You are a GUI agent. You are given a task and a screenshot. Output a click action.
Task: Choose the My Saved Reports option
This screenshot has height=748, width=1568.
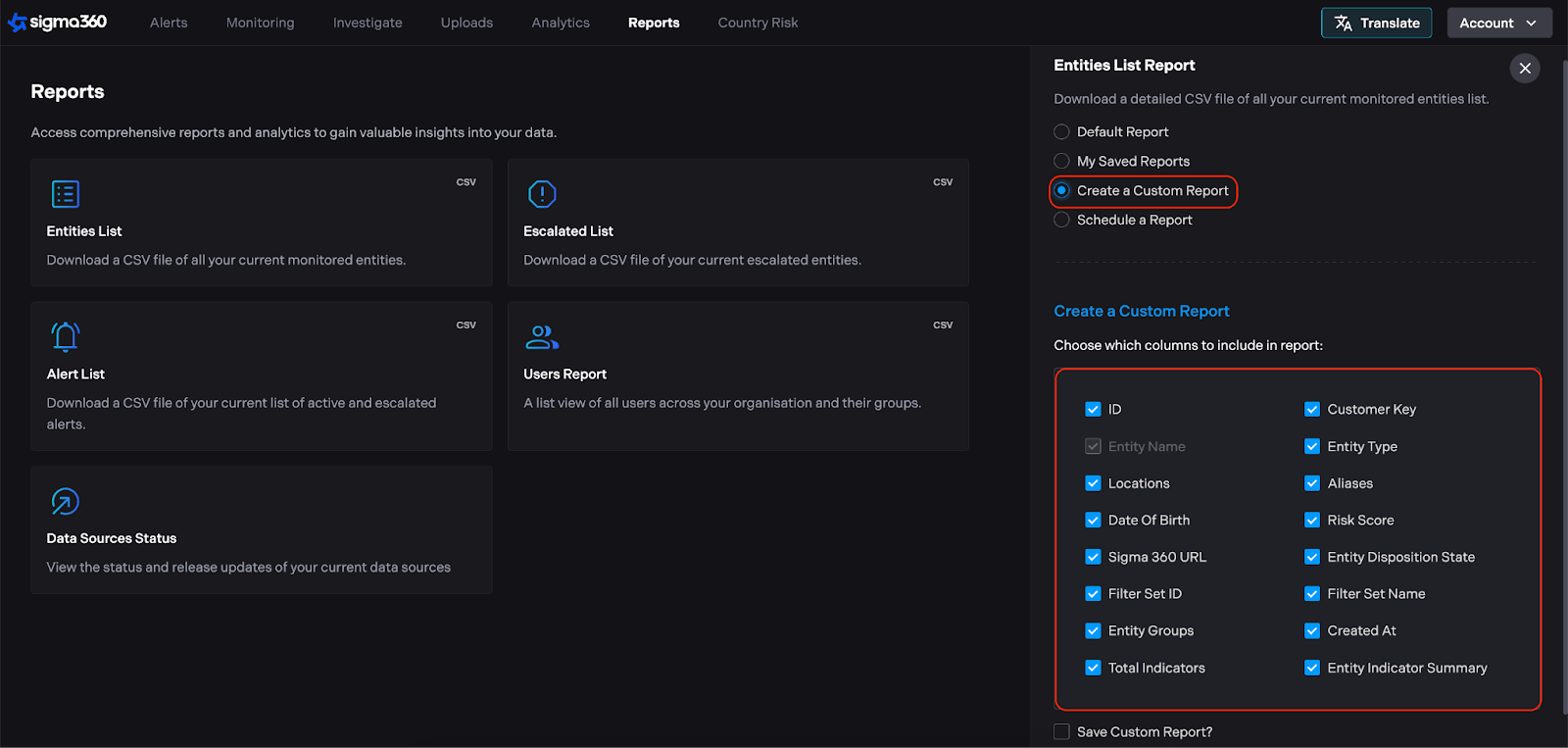click(x=1061, y=162)
